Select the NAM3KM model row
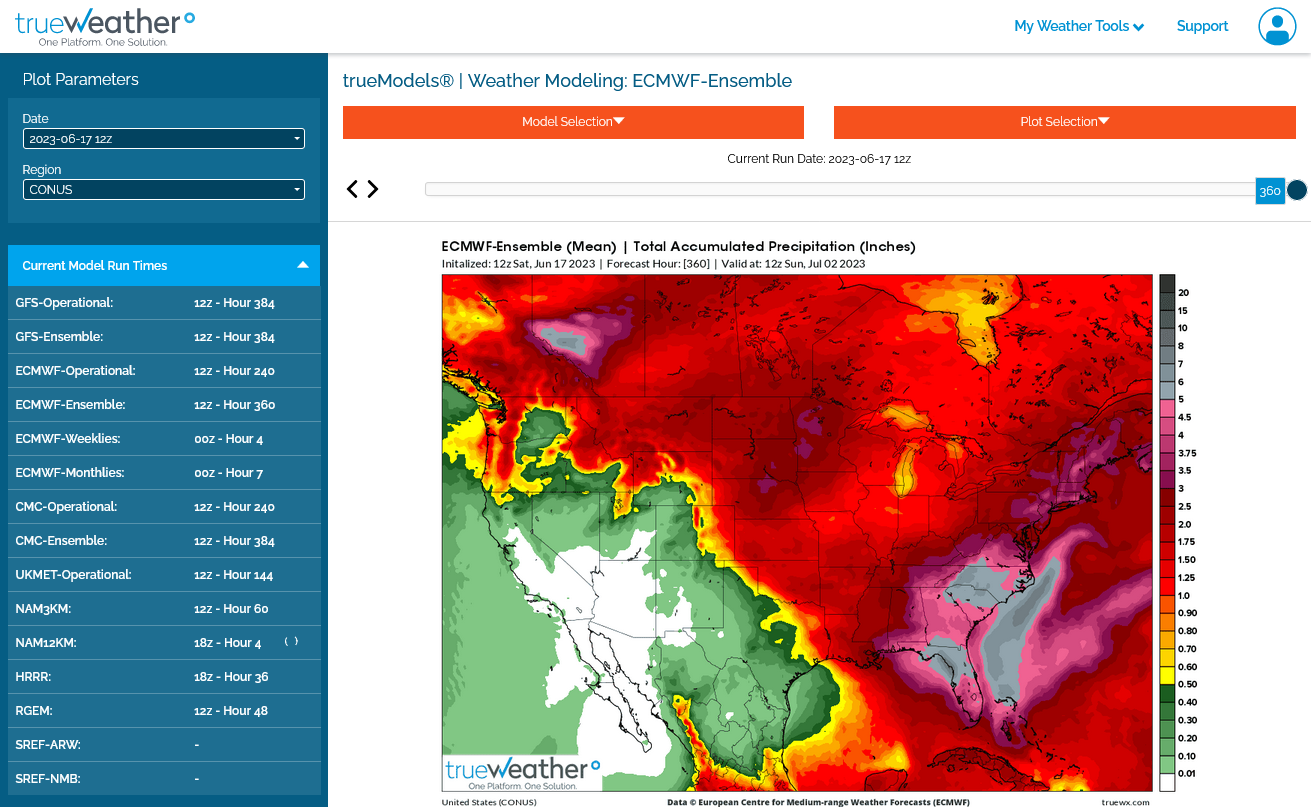 [x=164, y=609]
